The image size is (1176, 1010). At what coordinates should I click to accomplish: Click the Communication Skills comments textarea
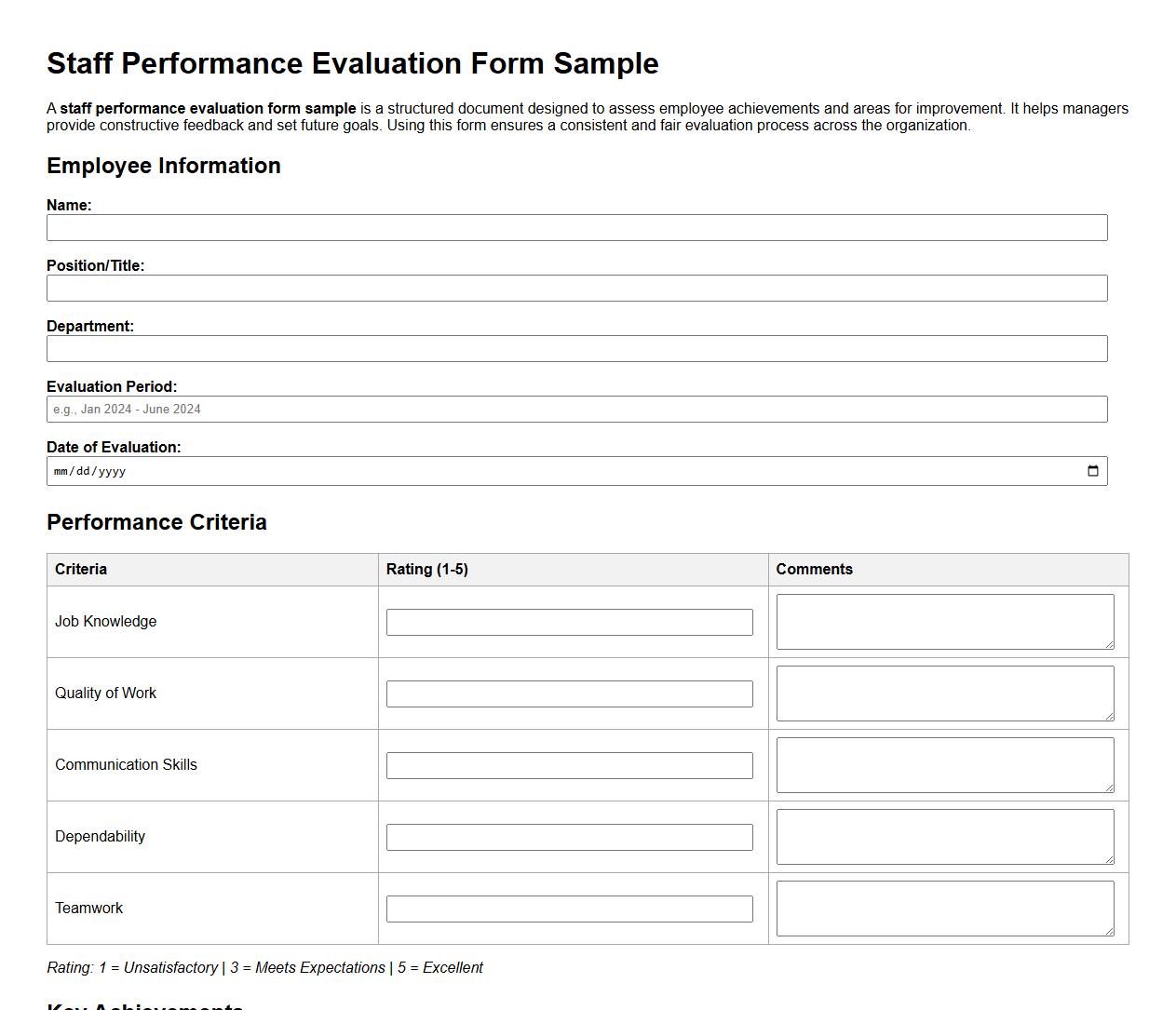pos(944,764)
